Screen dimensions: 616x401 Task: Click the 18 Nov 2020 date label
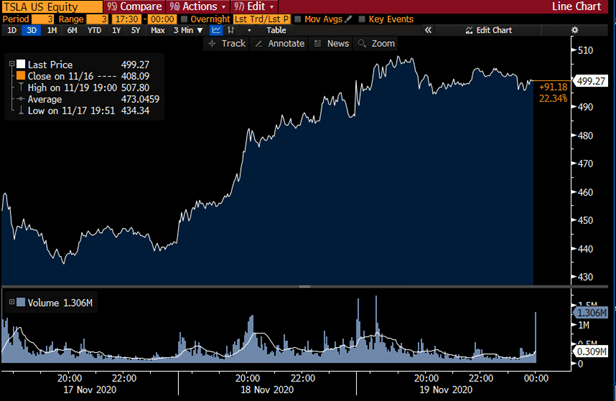pos(267,390)
